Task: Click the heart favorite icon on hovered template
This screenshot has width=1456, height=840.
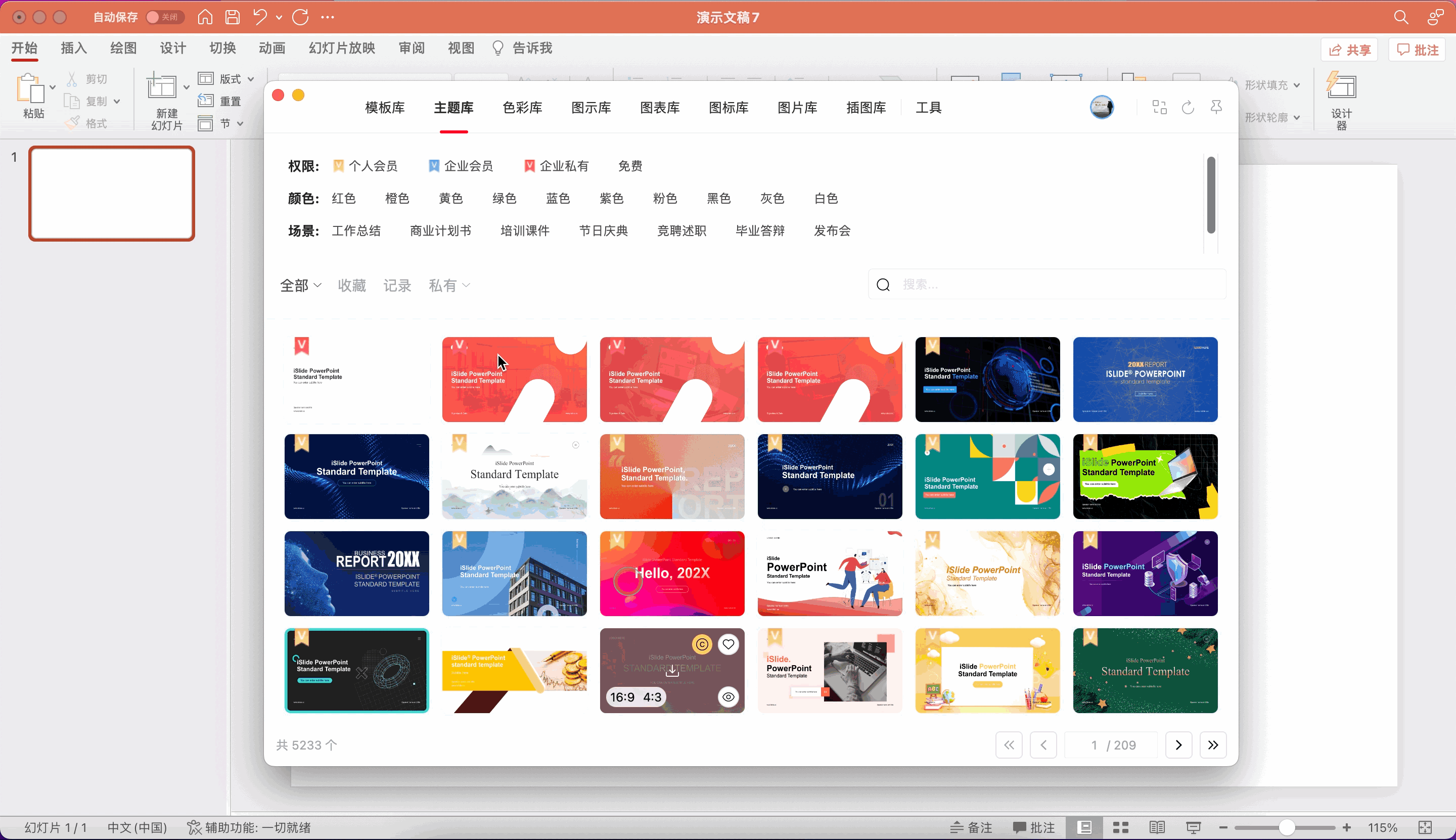Action: [x=729, y=644]
